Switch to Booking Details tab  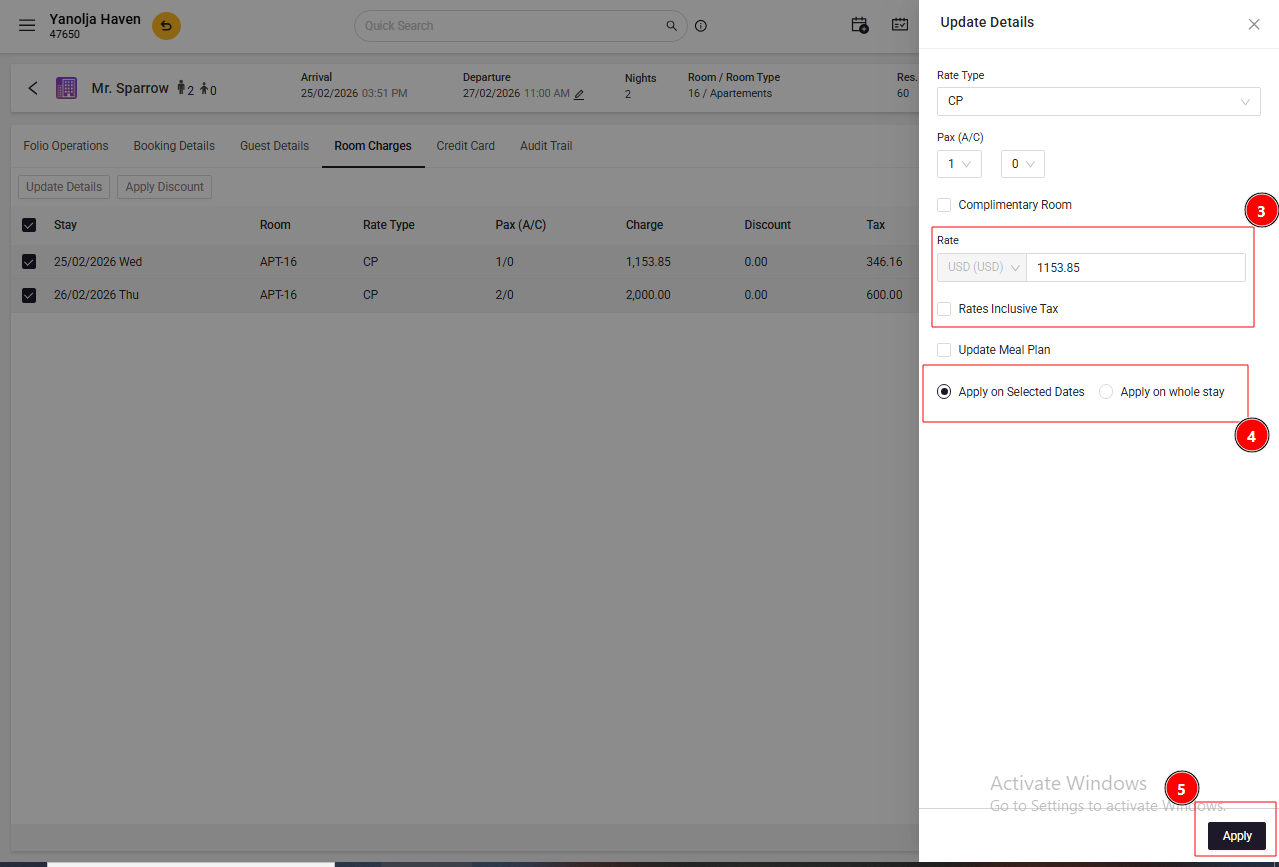174,146
